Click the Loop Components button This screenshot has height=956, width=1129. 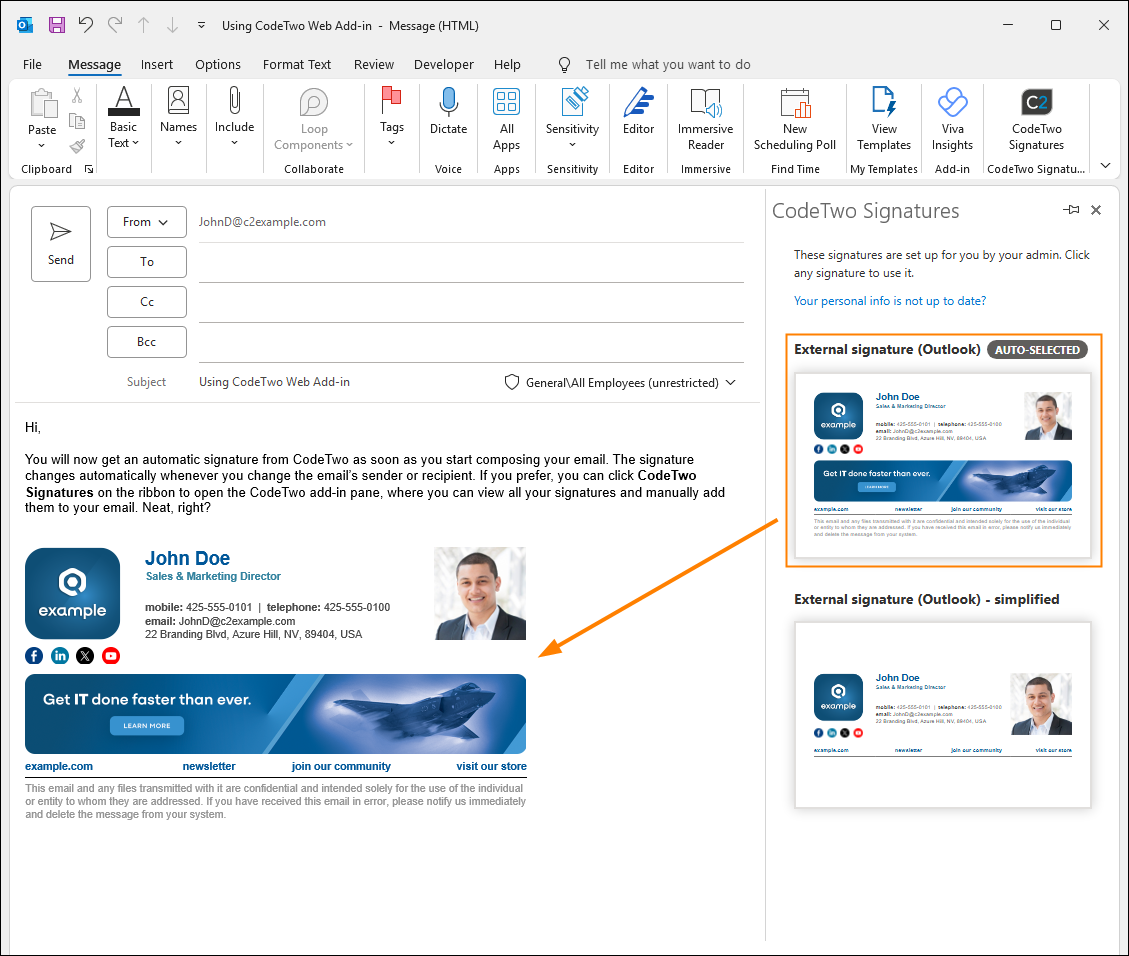314,119
